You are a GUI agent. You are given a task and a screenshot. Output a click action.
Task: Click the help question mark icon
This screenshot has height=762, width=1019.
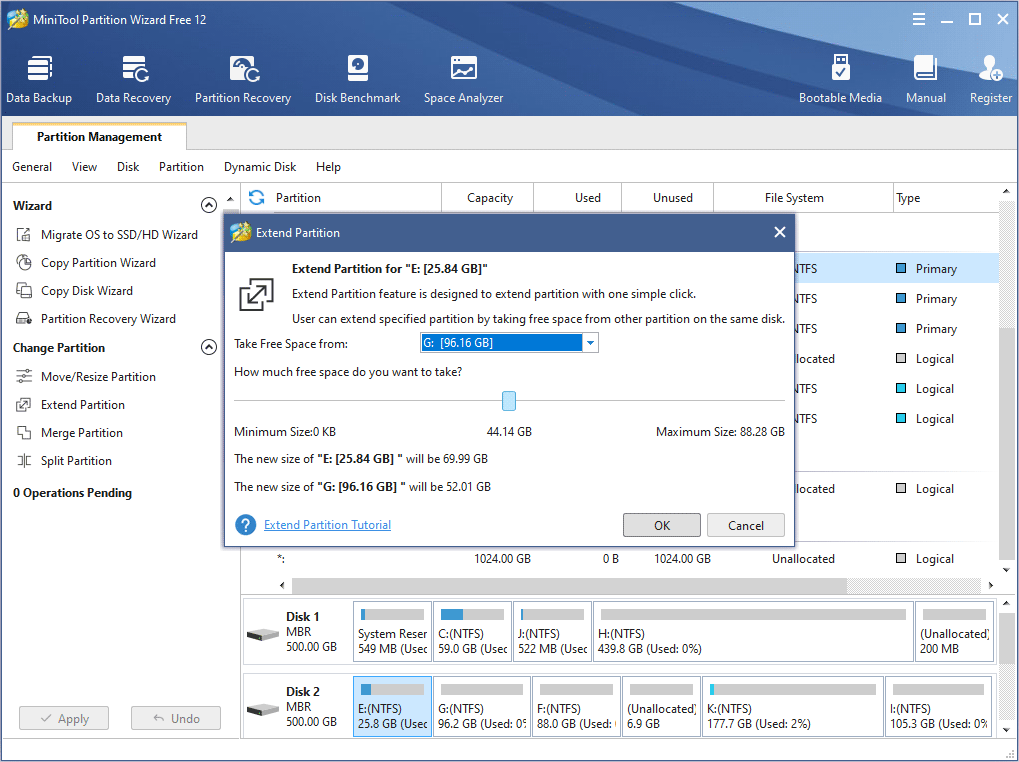(246, 525)
